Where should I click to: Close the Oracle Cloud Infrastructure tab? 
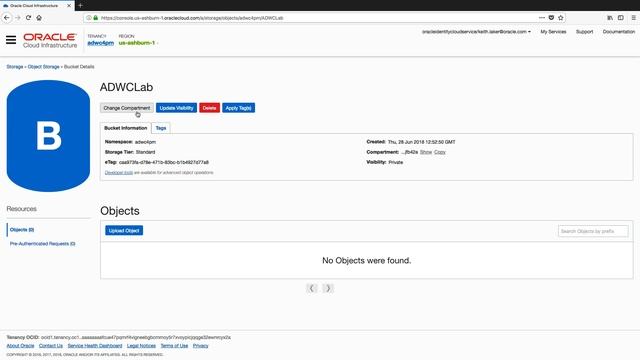click(x=69, y=6)
